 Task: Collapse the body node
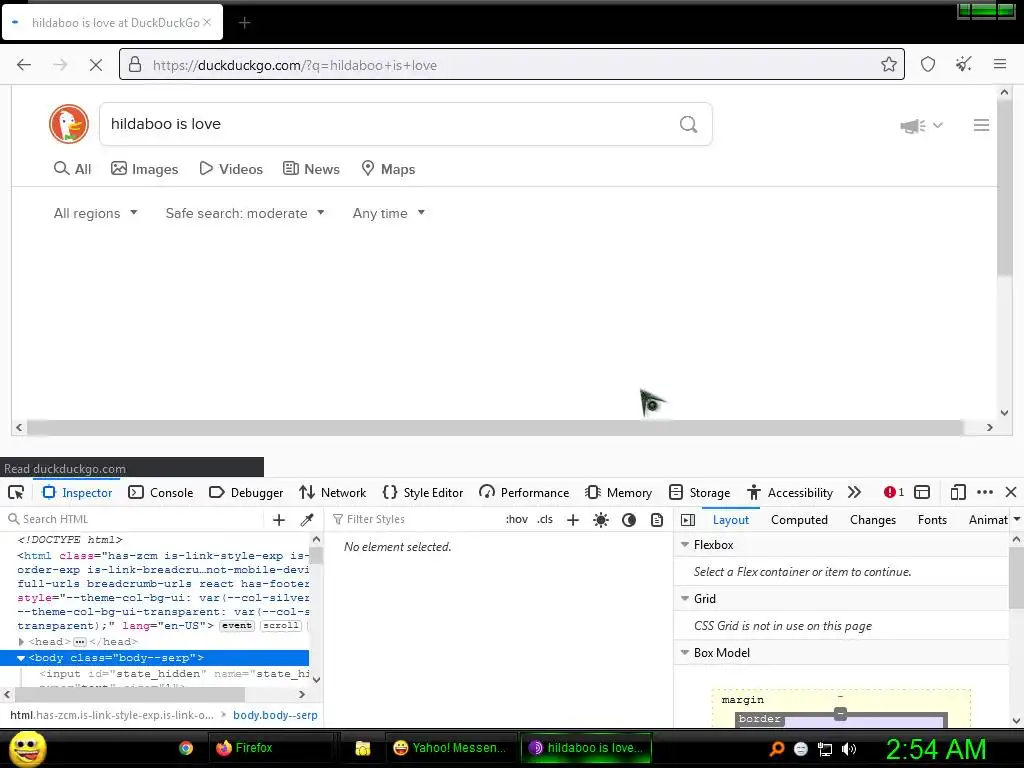click(21, 658)
